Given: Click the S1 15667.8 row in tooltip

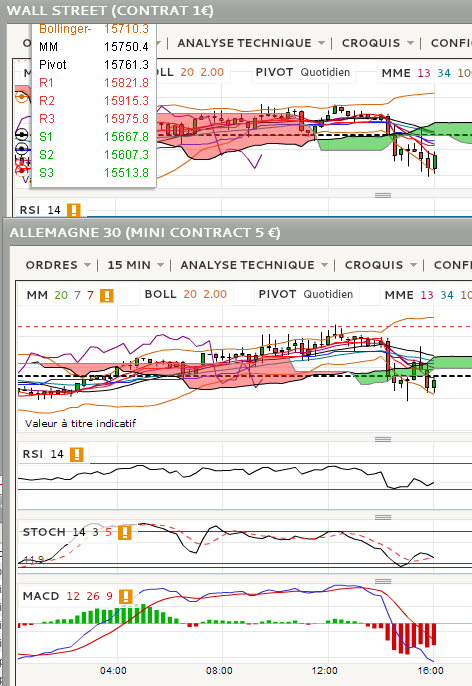Looking at the screenshot, I should [94, 137].
